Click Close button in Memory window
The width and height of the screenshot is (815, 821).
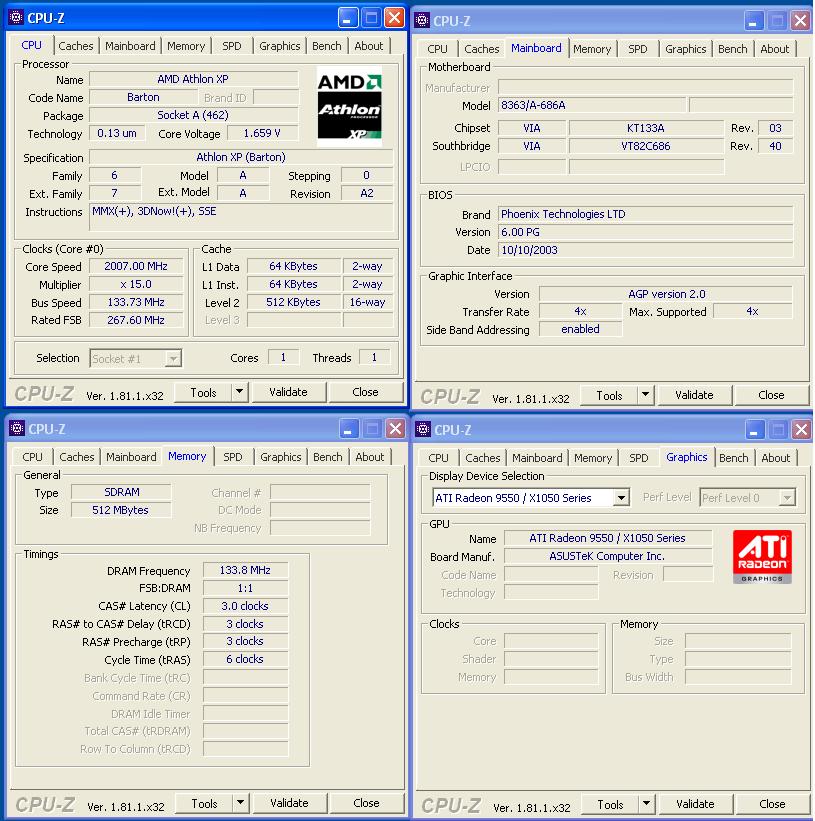click(x=366, y=803)
